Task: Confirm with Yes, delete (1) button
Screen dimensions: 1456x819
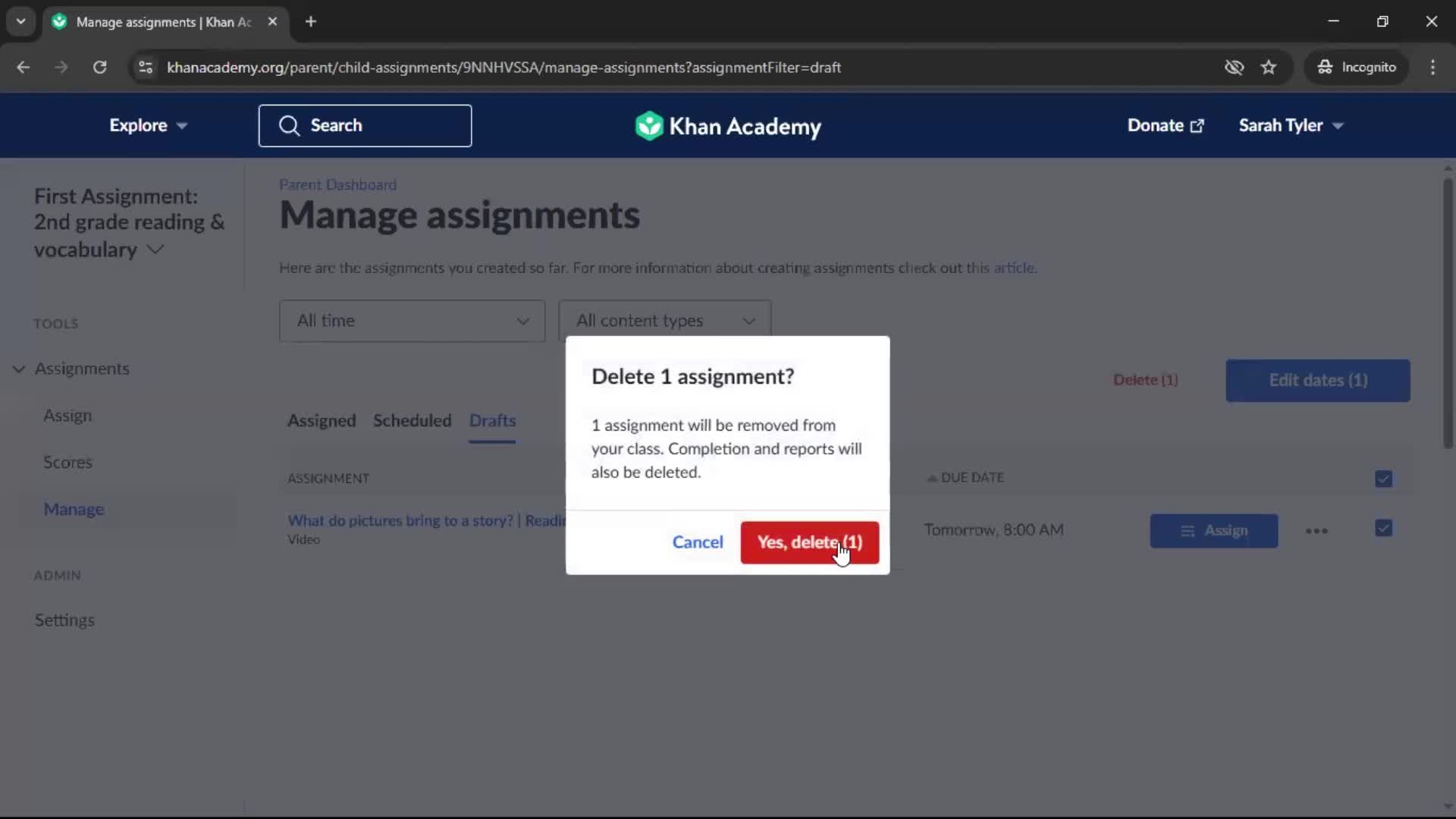Action: [809, 543]
